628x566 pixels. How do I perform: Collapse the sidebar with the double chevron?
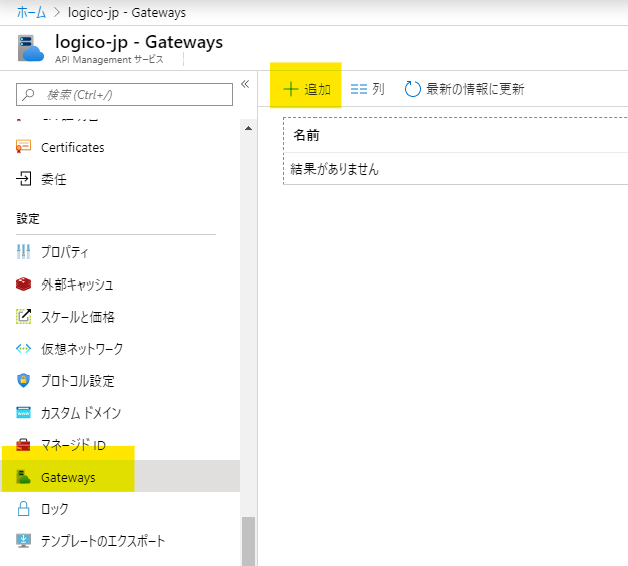click(245, 84)
